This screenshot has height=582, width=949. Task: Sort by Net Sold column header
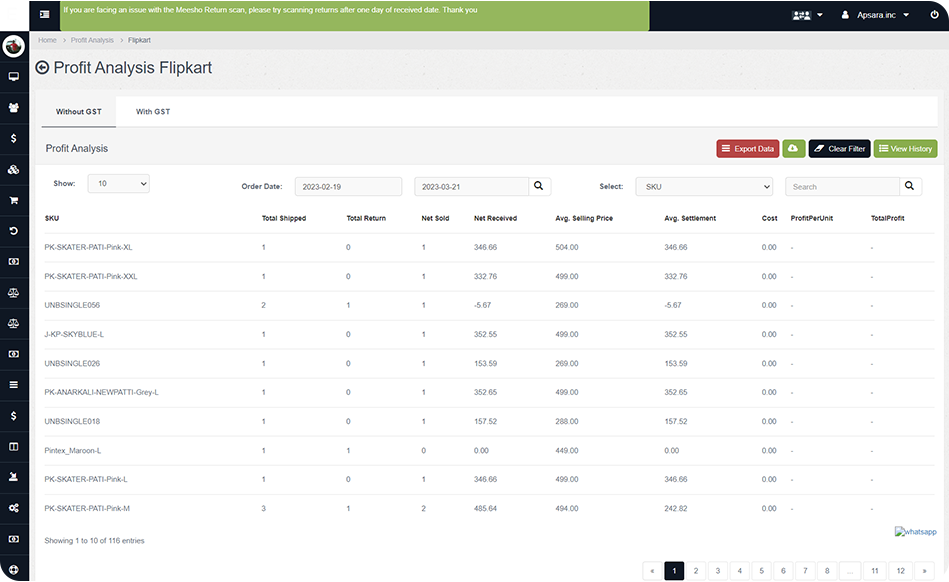tap(435, 218)
